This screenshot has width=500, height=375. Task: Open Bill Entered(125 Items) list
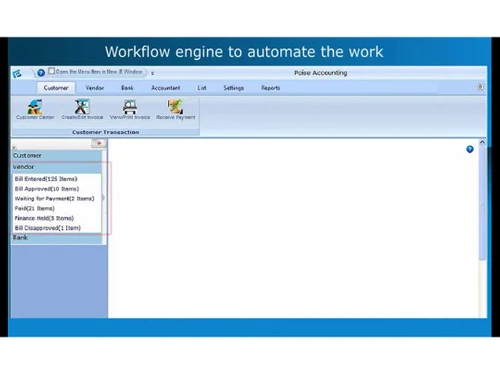pyautogui.click(x=46, y=179)
